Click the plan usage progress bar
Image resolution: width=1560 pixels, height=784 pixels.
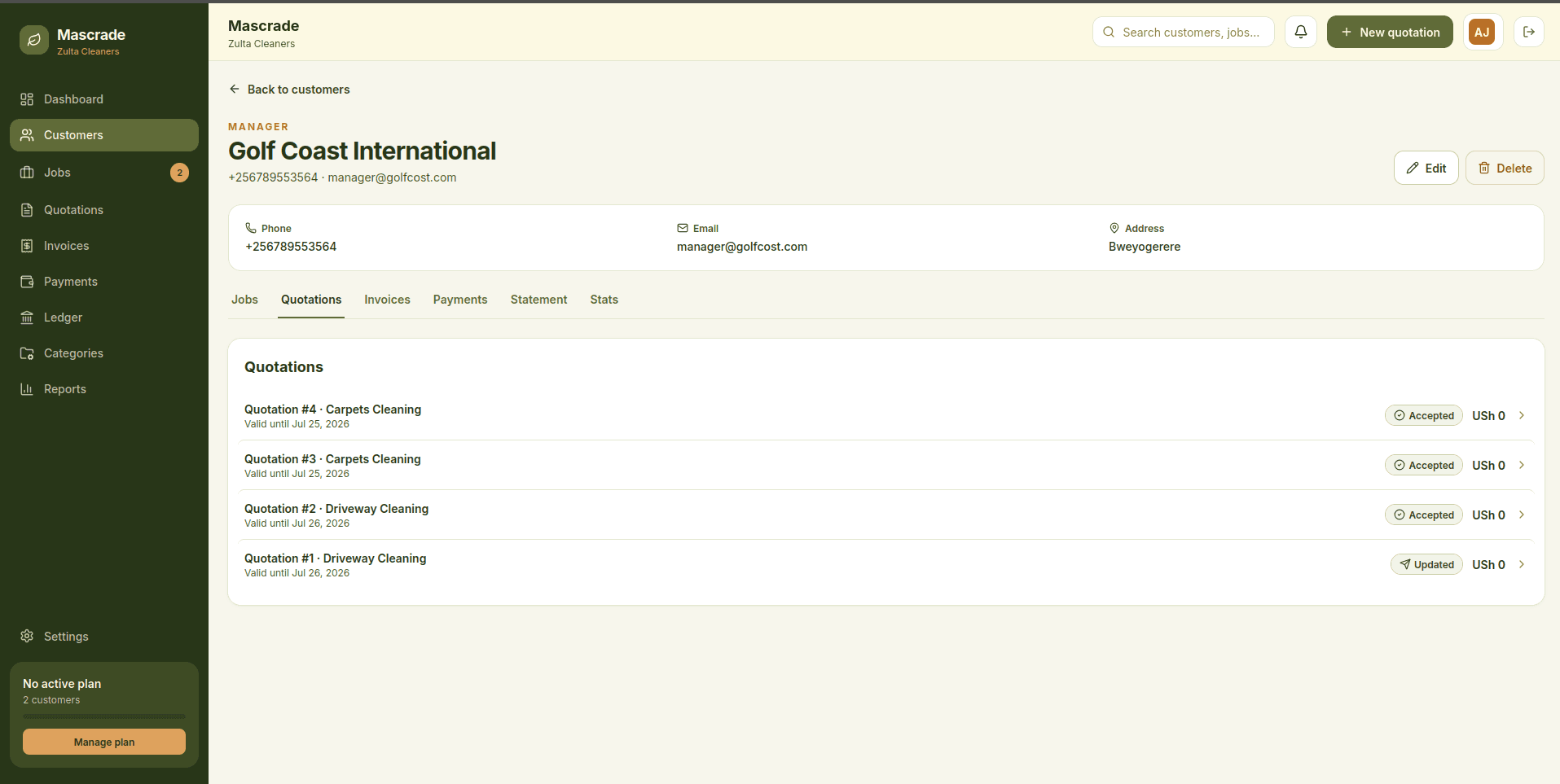click(x=104, y=716)
